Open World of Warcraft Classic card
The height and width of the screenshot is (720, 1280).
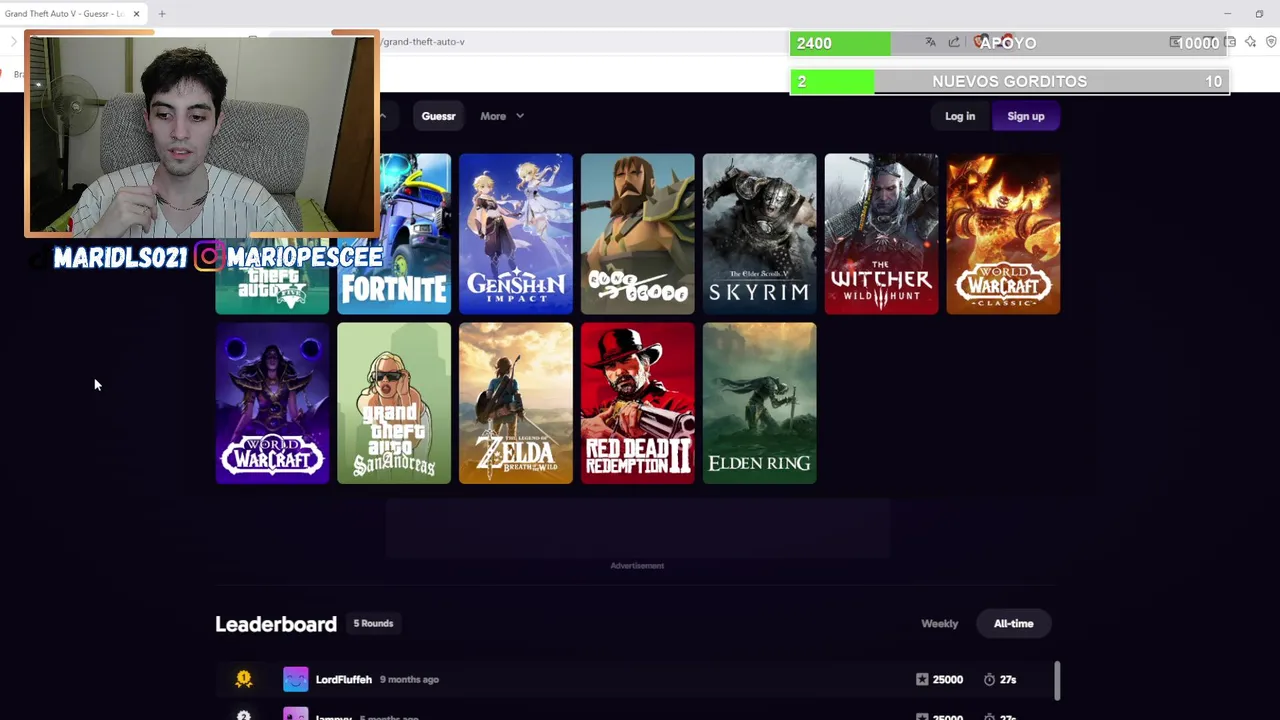1004,234
